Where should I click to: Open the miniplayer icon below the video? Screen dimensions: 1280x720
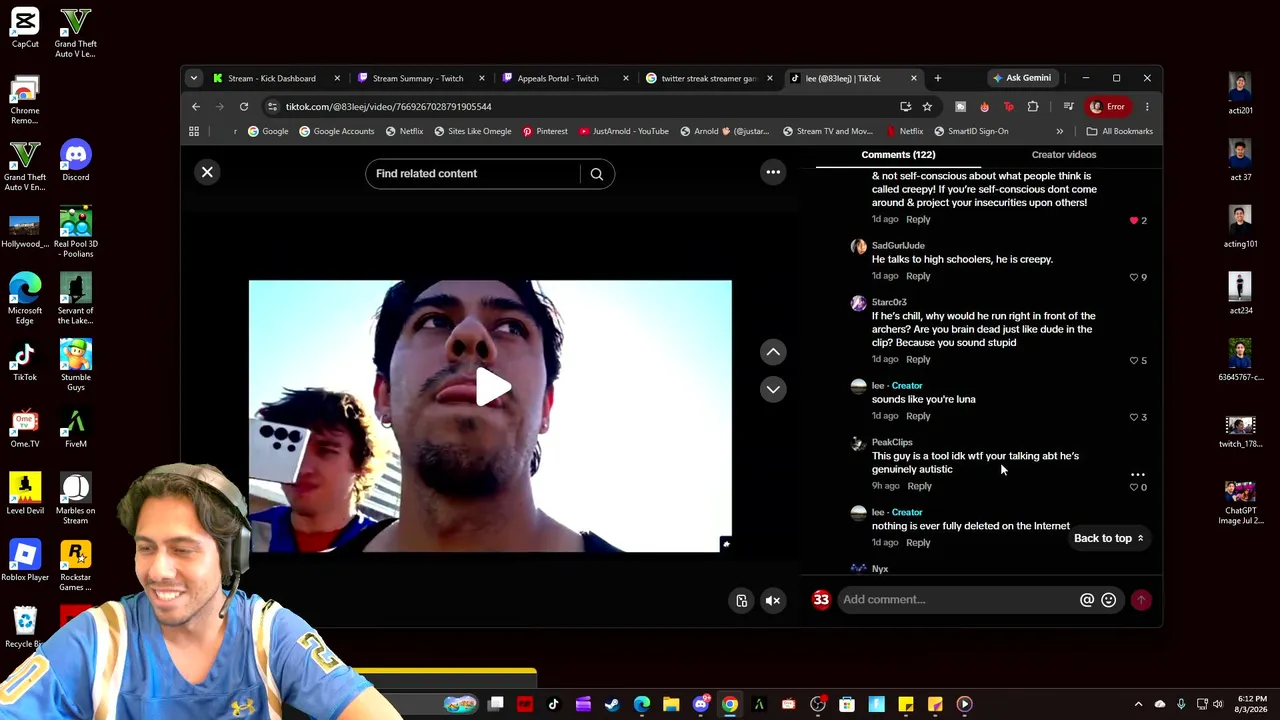741,600
